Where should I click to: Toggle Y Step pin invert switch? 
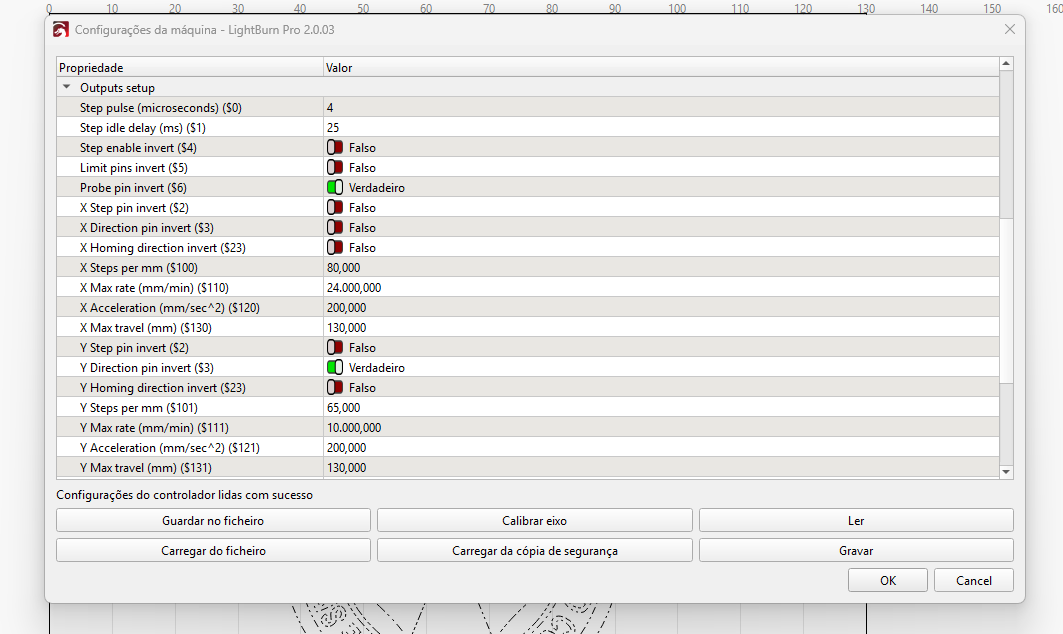(335, 347)
